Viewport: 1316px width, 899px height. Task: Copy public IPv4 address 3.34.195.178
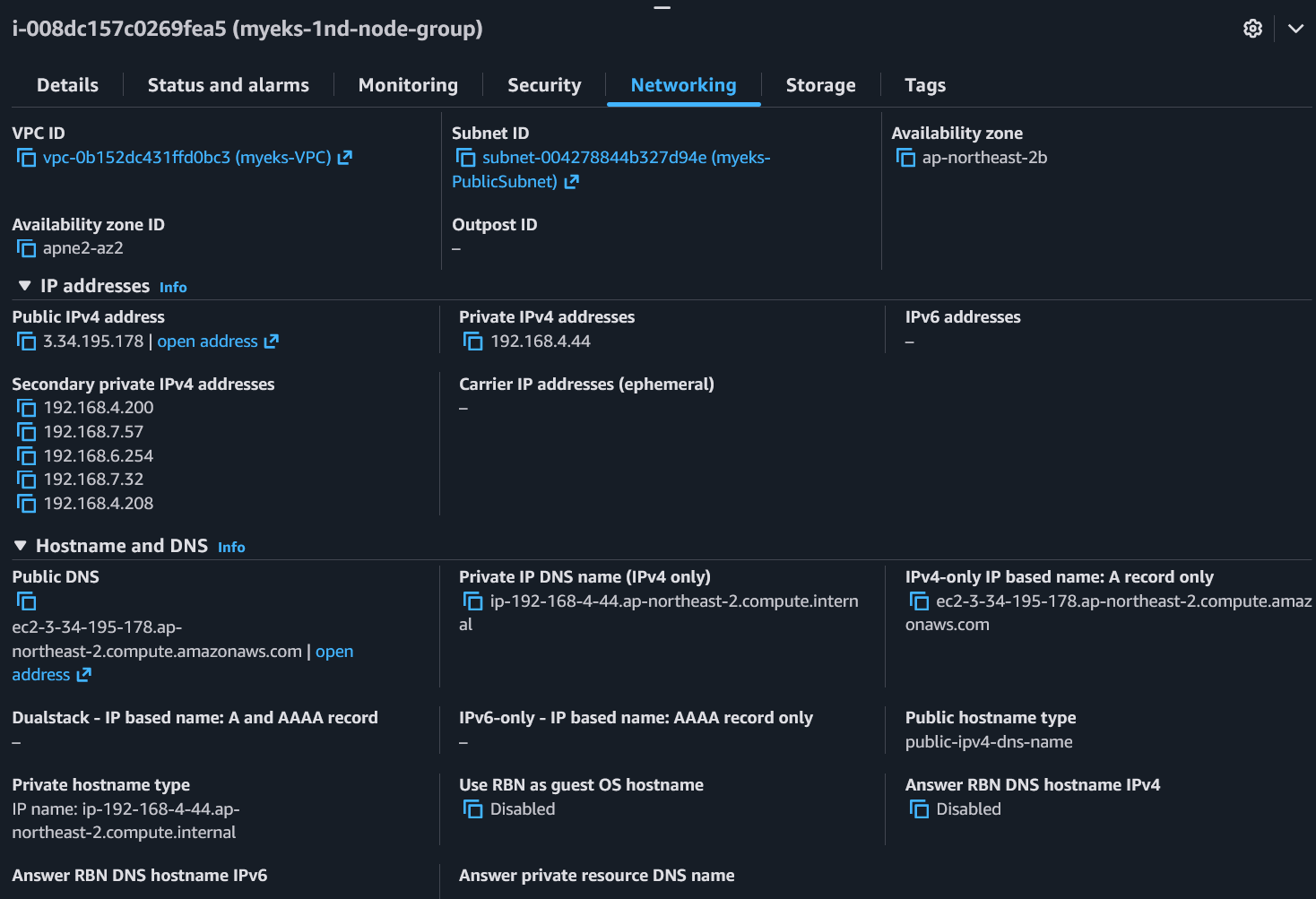pos(26,341)
